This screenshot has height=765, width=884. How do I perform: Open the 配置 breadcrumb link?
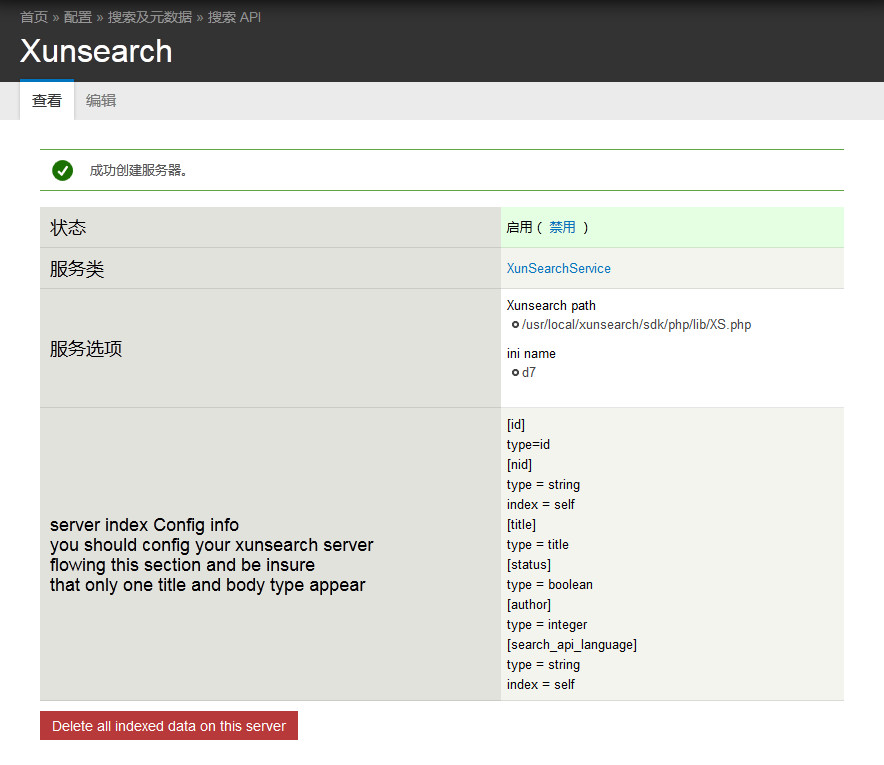point(78,17)
